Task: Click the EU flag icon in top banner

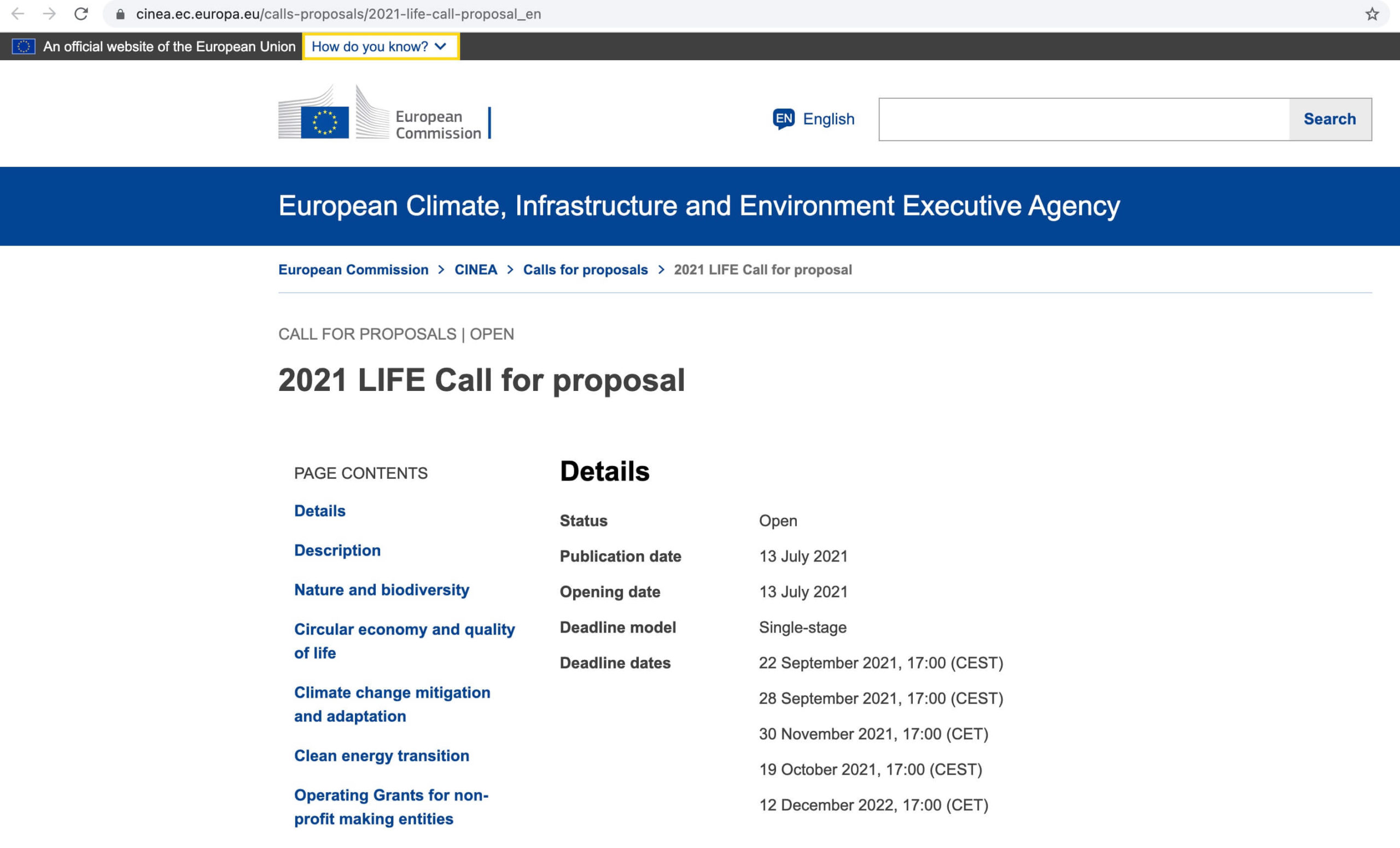Action: pyautogui.click(x=24, y=46)
